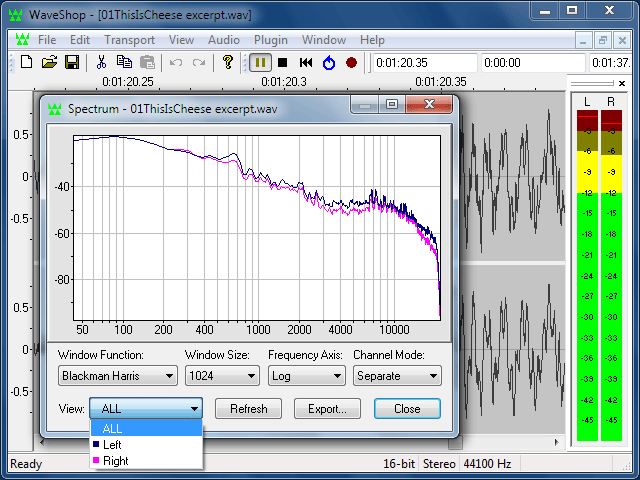The height and width of the screenshot is (480, 640).
Task: Collapse the View ALL combo box
Action: (x=146, y=408)
